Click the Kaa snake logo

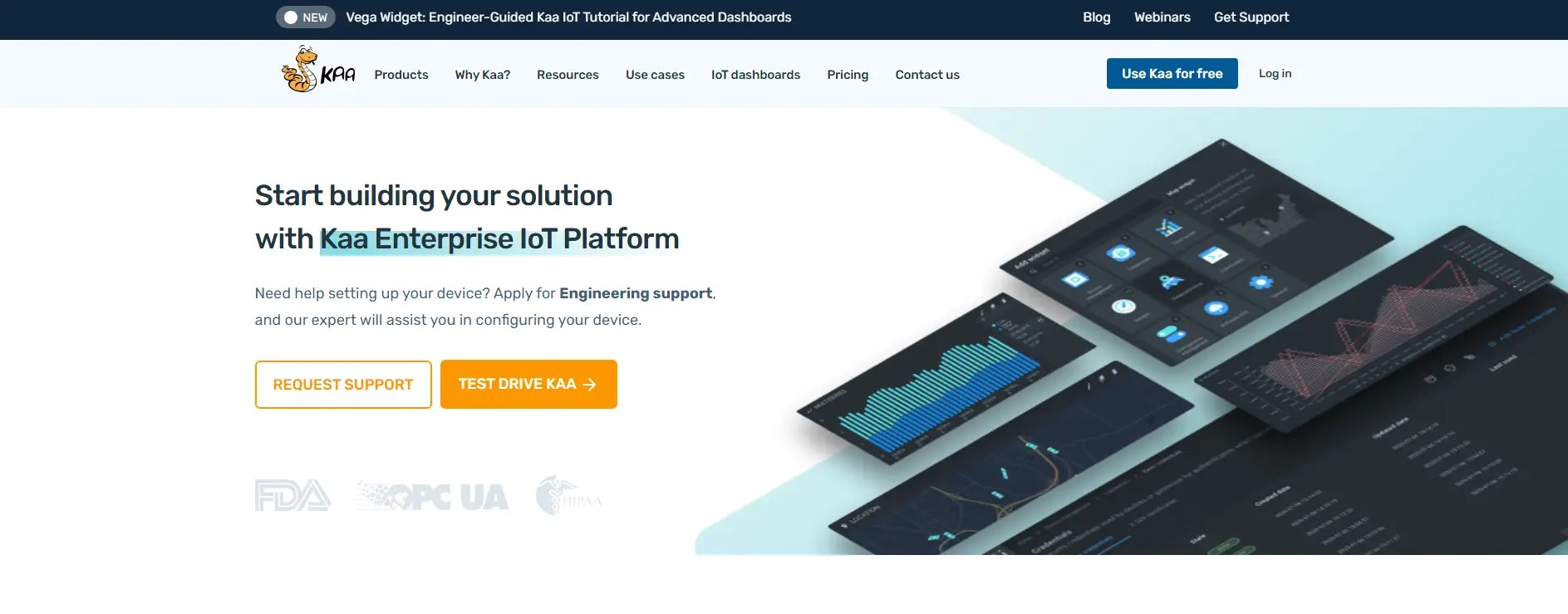click(318, 70)
